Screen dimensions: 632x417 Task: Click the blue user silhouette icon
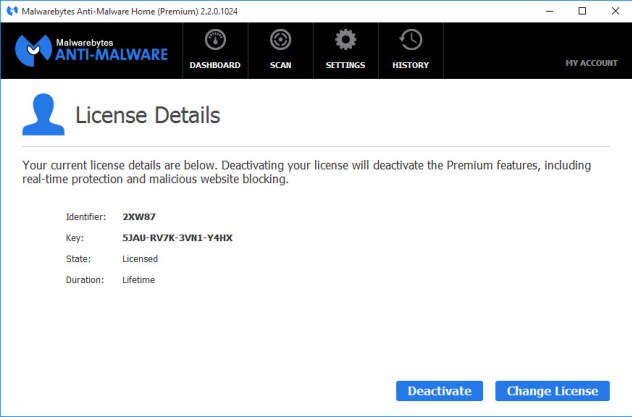tap(44, 115)
